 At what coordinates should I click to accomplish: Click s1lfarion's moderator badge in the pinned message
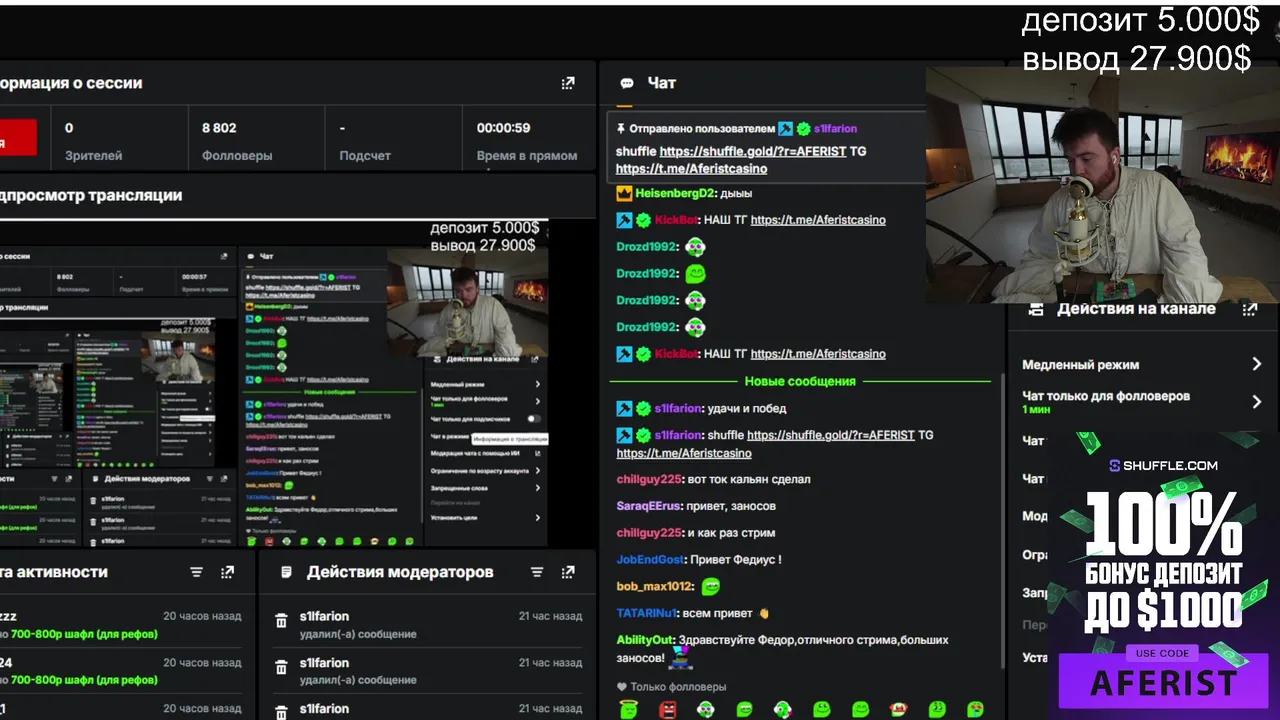785,128
